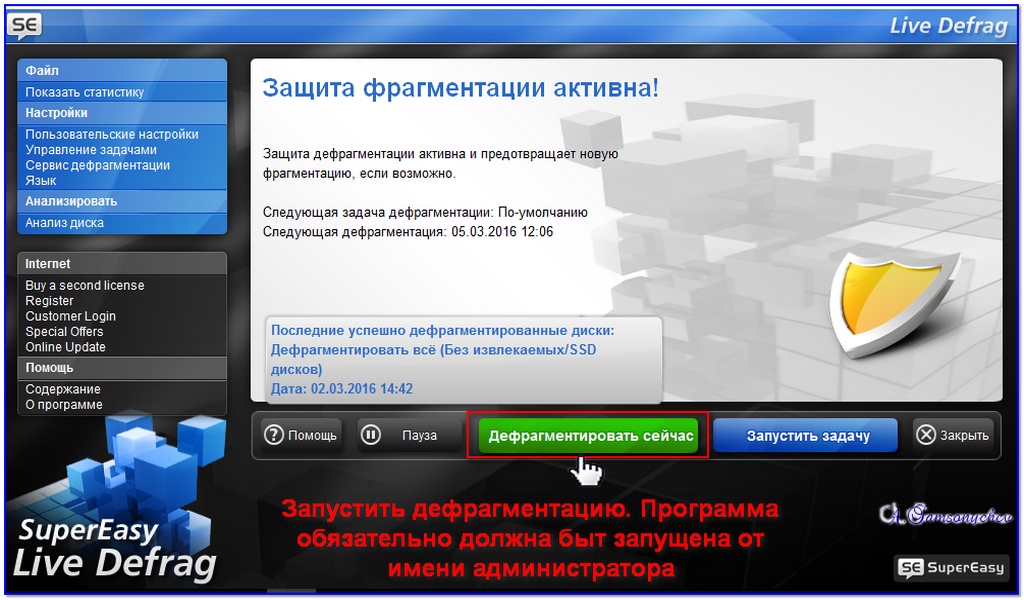The width and height of the screenshot is (1024, 600).
Task: Click Последние успешно дефрагментированные диски text
Action: pyautogui.click(x=443, y=330)
